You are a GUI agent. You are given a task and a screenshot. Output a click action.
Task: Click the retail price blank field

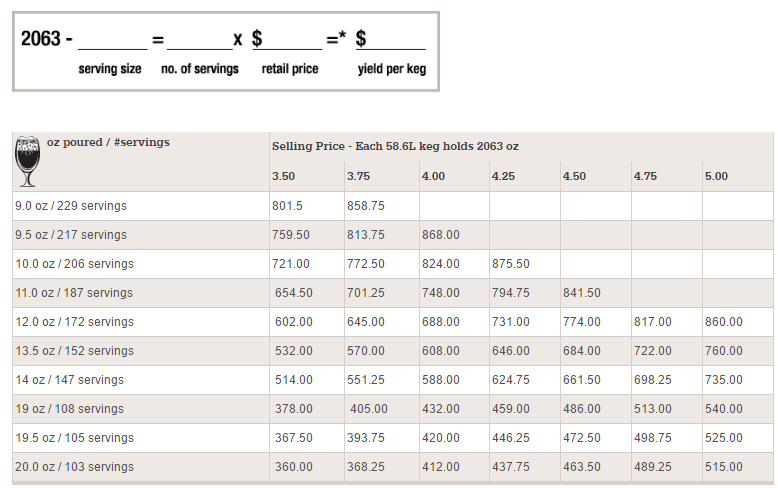pyautogui.click(x=287, y=40)
